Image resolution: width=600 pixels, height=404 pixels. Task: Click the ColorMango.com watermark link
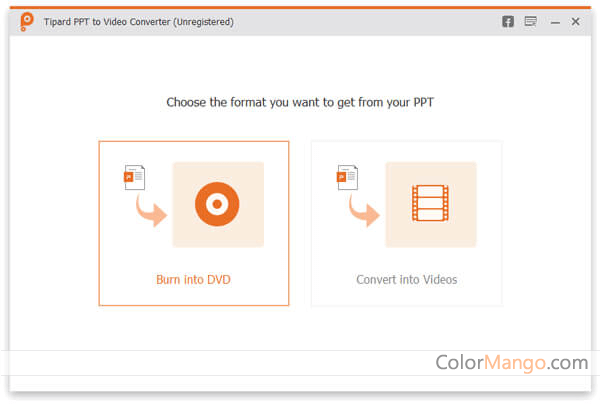click(x=512, y=362)
